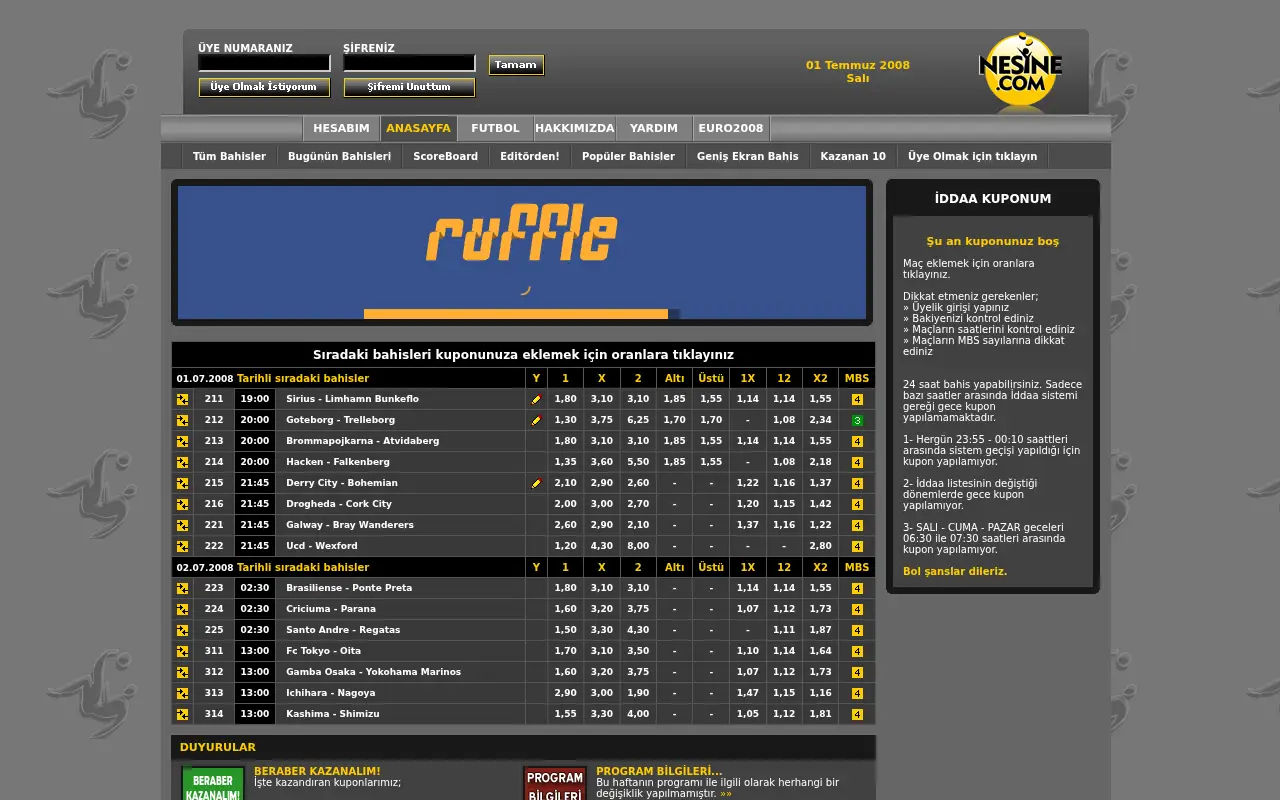The image size is (1280, 800).
Task: Click the MBS 4 badge for Galway - Bray Wanderers
Action: point(857,525)
